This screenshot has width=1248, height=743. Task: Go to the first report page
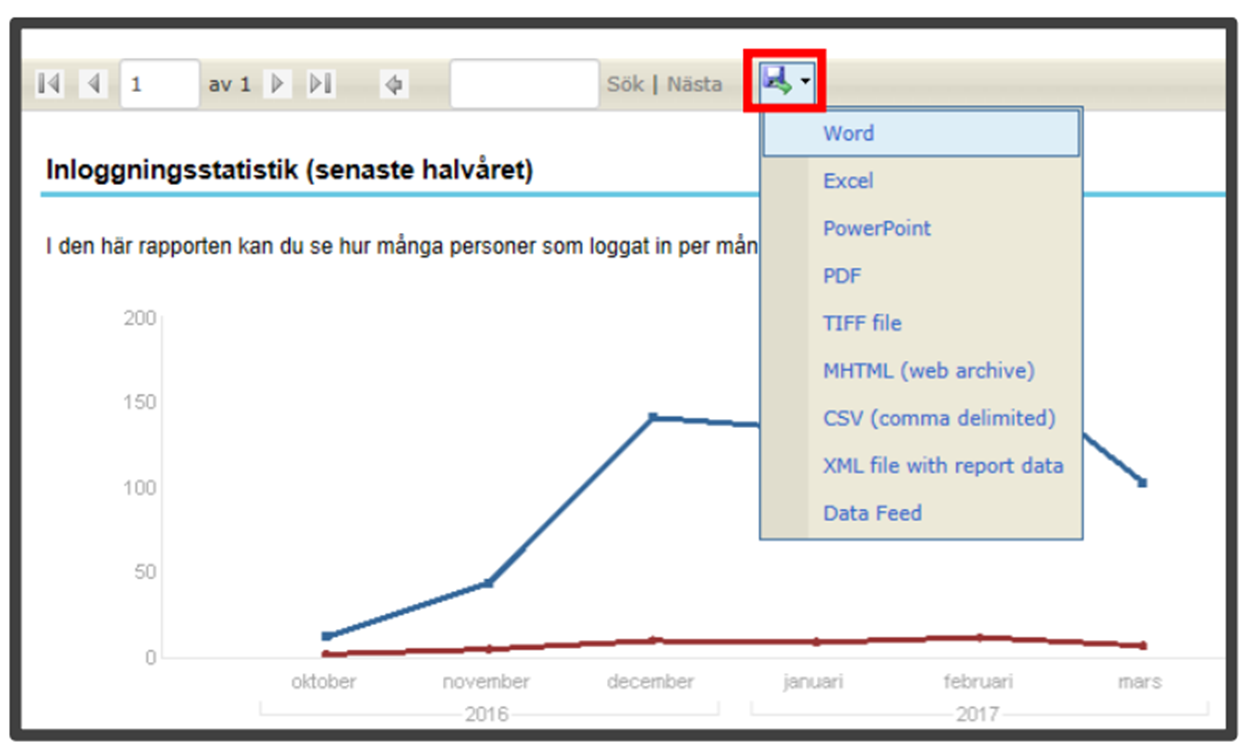pyautogui.click(x=48, y=84)
